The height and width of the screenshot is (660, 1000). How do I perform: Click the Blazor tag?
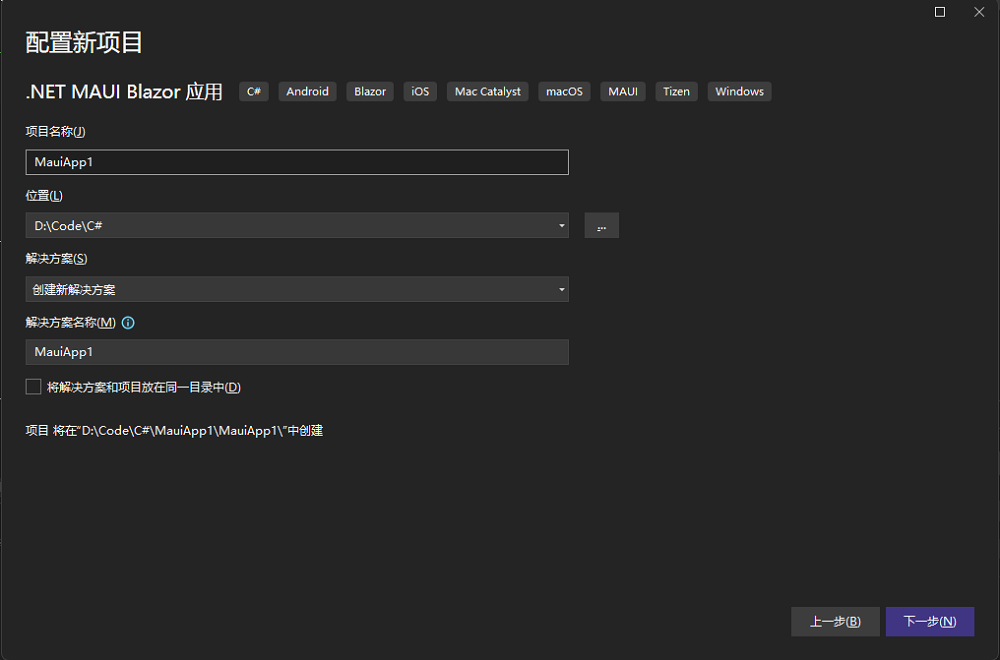(x=370, y=91)
